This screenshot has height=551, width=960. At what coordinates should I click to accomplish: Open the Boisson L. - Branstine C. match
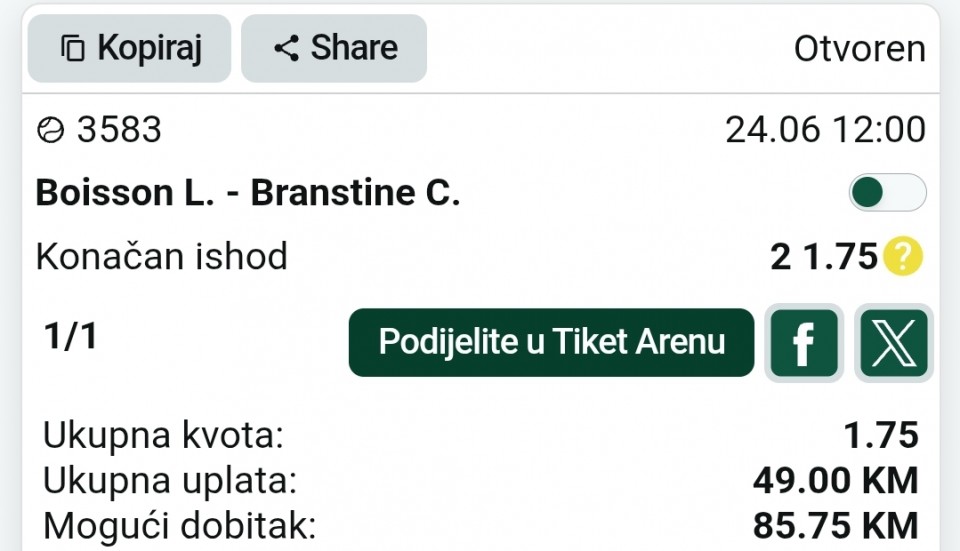tap(248, 193)
